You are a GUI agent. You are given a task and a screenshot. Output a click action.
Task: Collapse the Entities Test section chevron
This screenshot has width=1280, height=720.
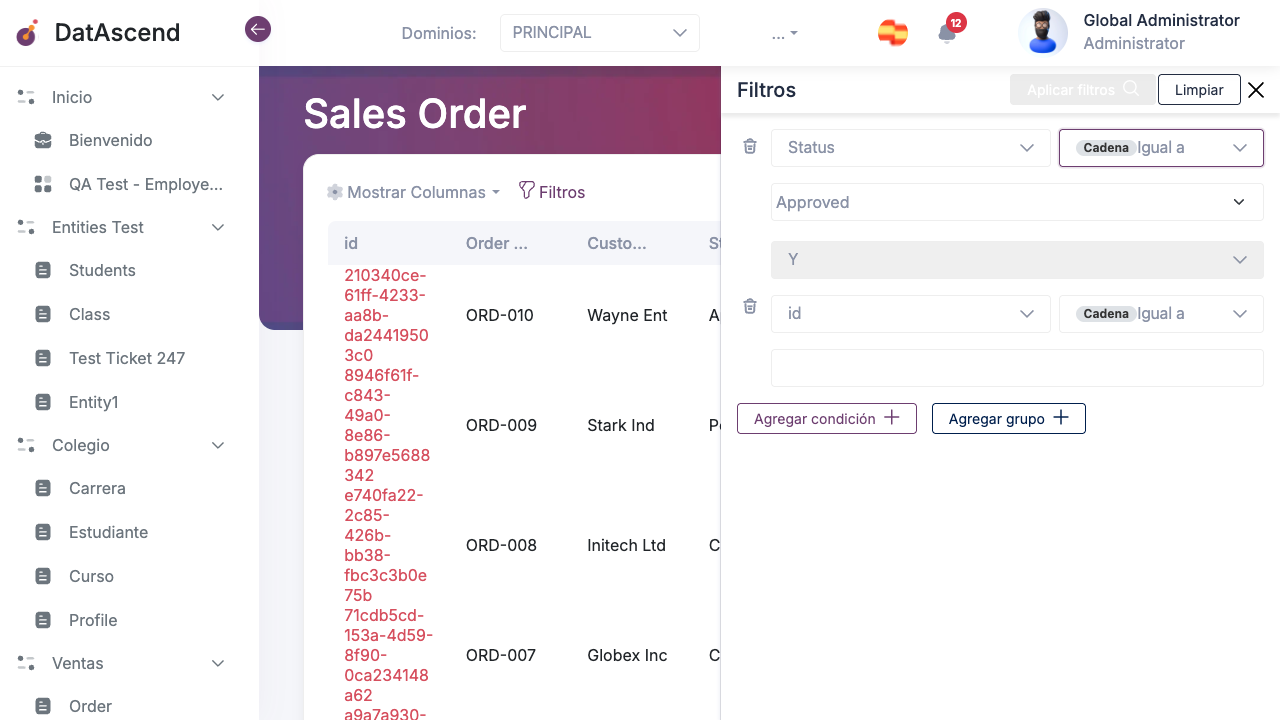[218, 227]
